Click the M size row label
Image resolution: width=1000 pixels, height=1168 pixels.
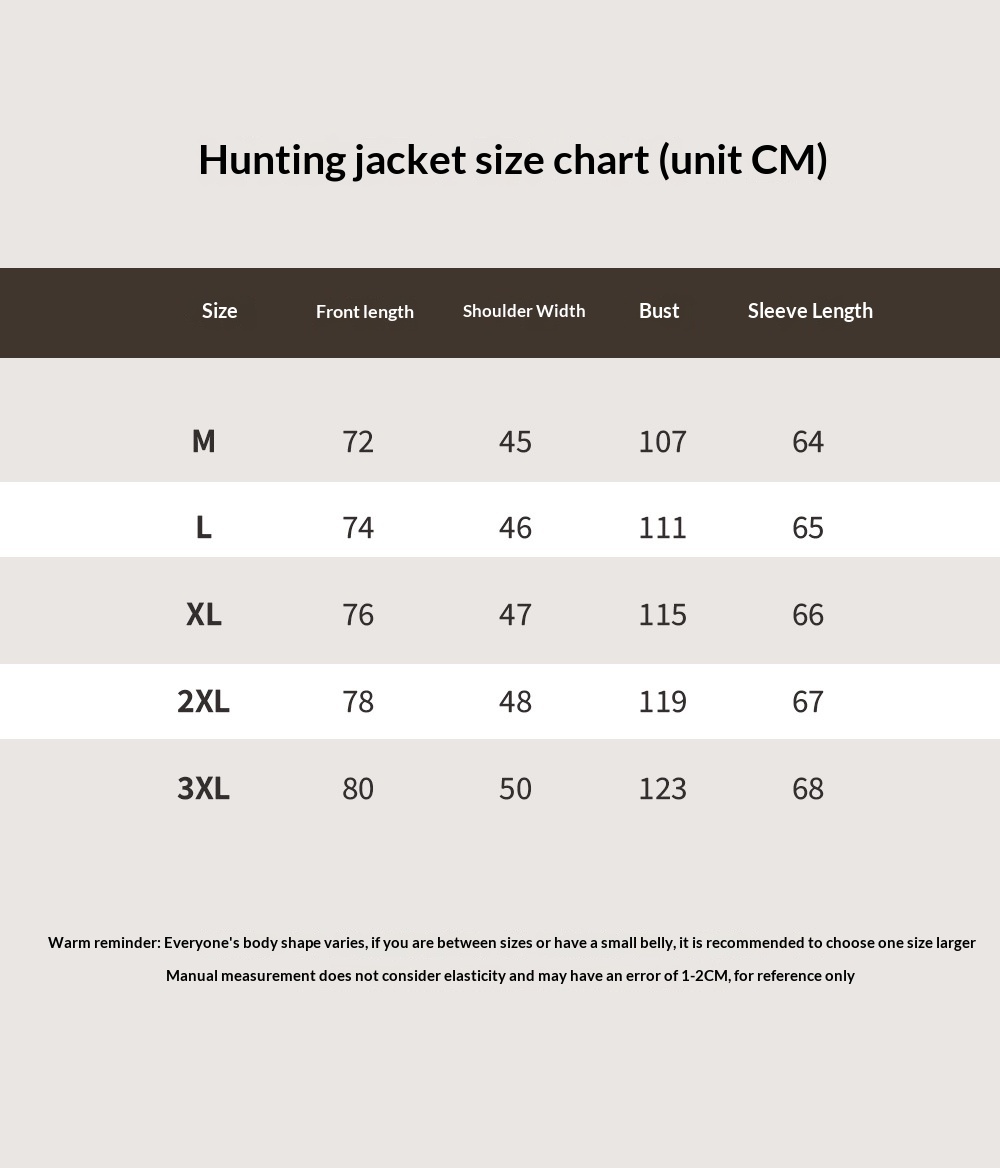(203, 441)
